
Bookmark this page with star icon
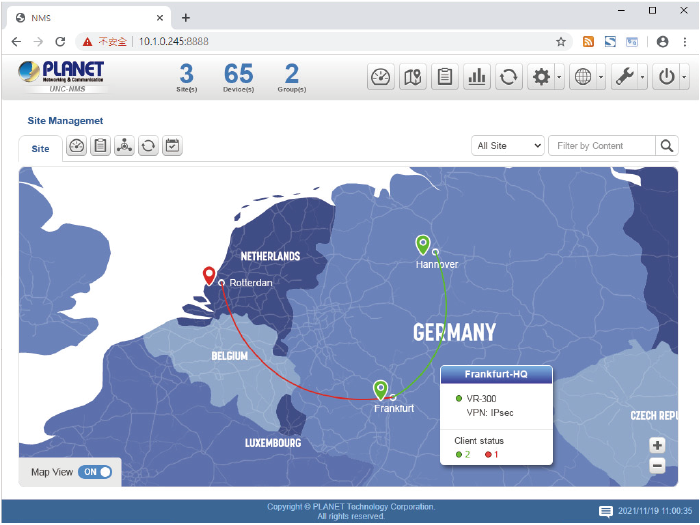561,42
